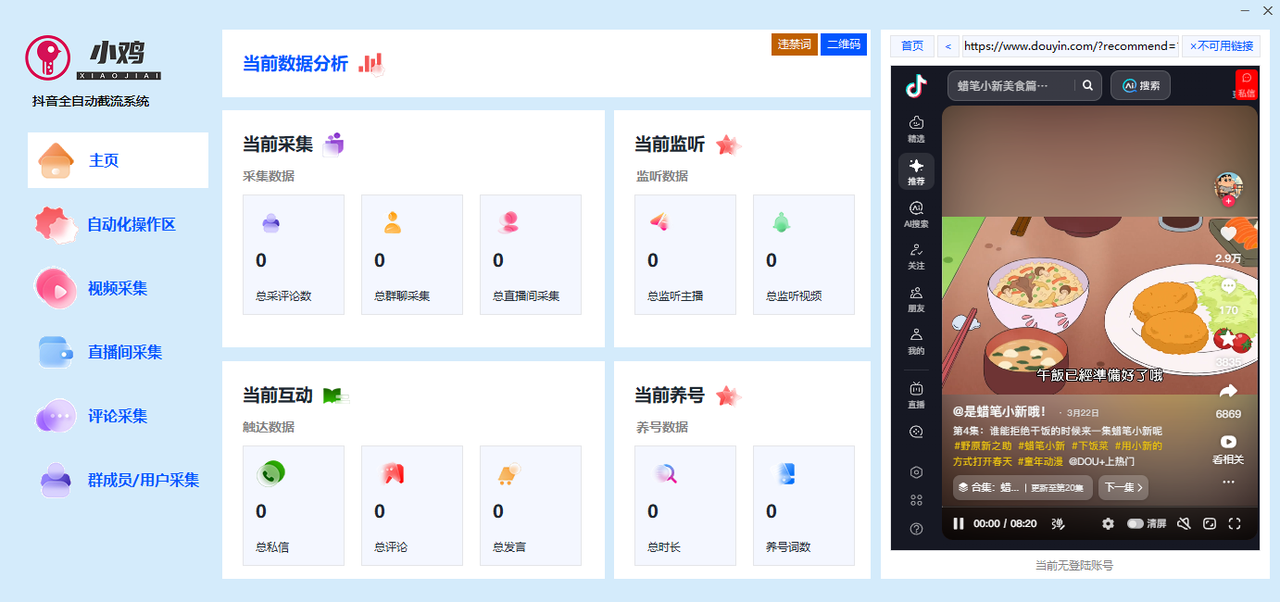The width and height of the screenshot is (1280, 602).
Task: Mute the video using the speaker icon
Action: pos(1183,523)
